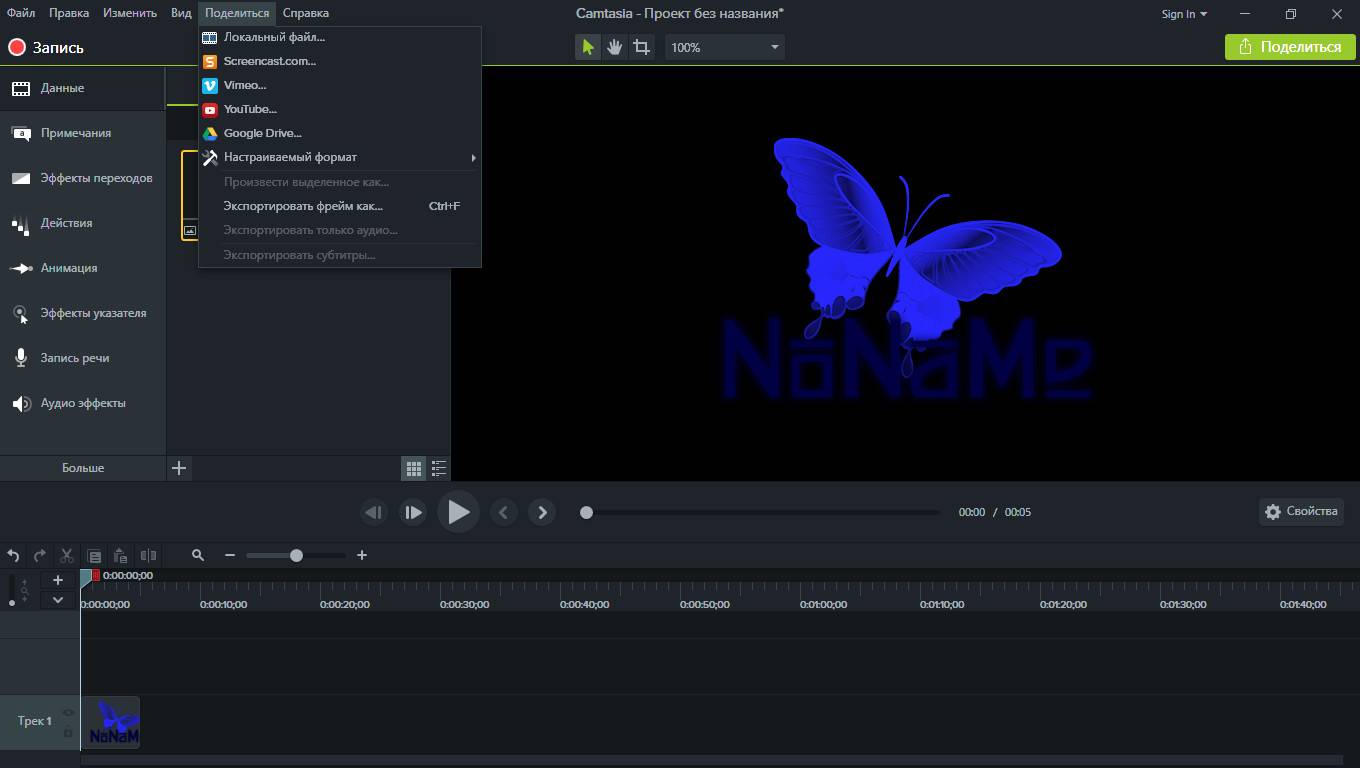The width and height of the screenshot is (1360, 768).
Task: Click the Трек 1 track label
Action: click(x=35, y=721)
